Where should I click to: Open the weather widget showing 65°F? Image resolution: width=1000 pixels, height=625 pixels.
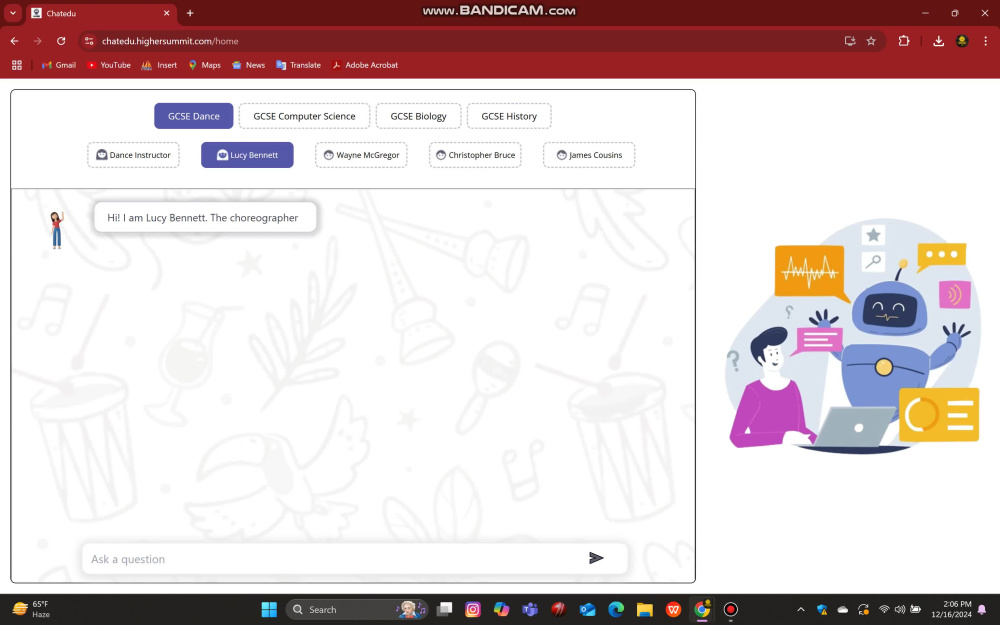point(31,610)
